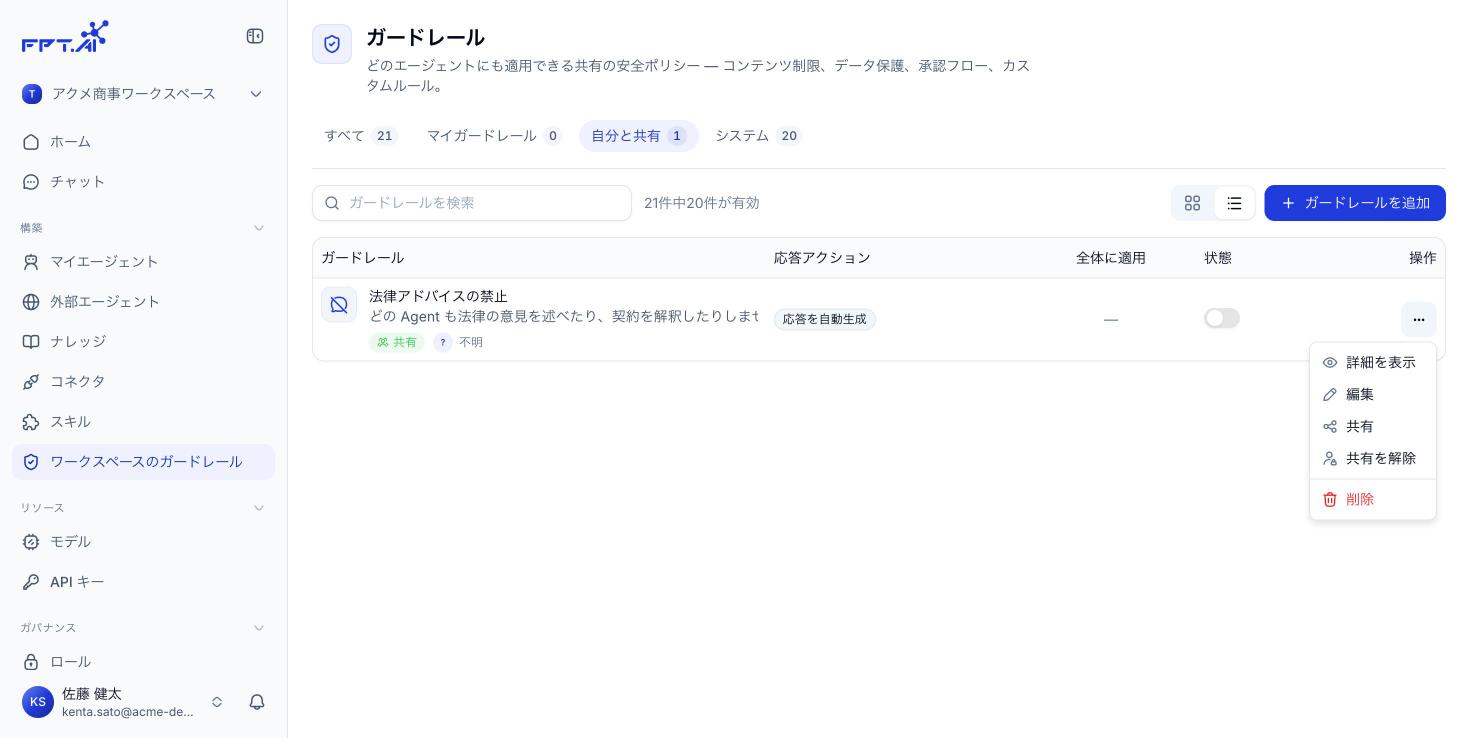Click the KS user avatar
This screenshot has width=1470, height=738.
38,702
